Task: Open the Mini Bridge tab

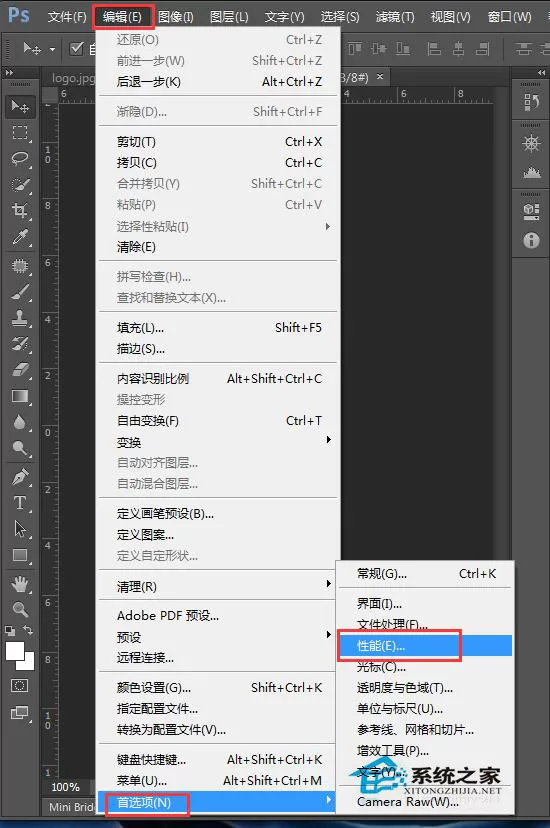Action: coord(72,807)
